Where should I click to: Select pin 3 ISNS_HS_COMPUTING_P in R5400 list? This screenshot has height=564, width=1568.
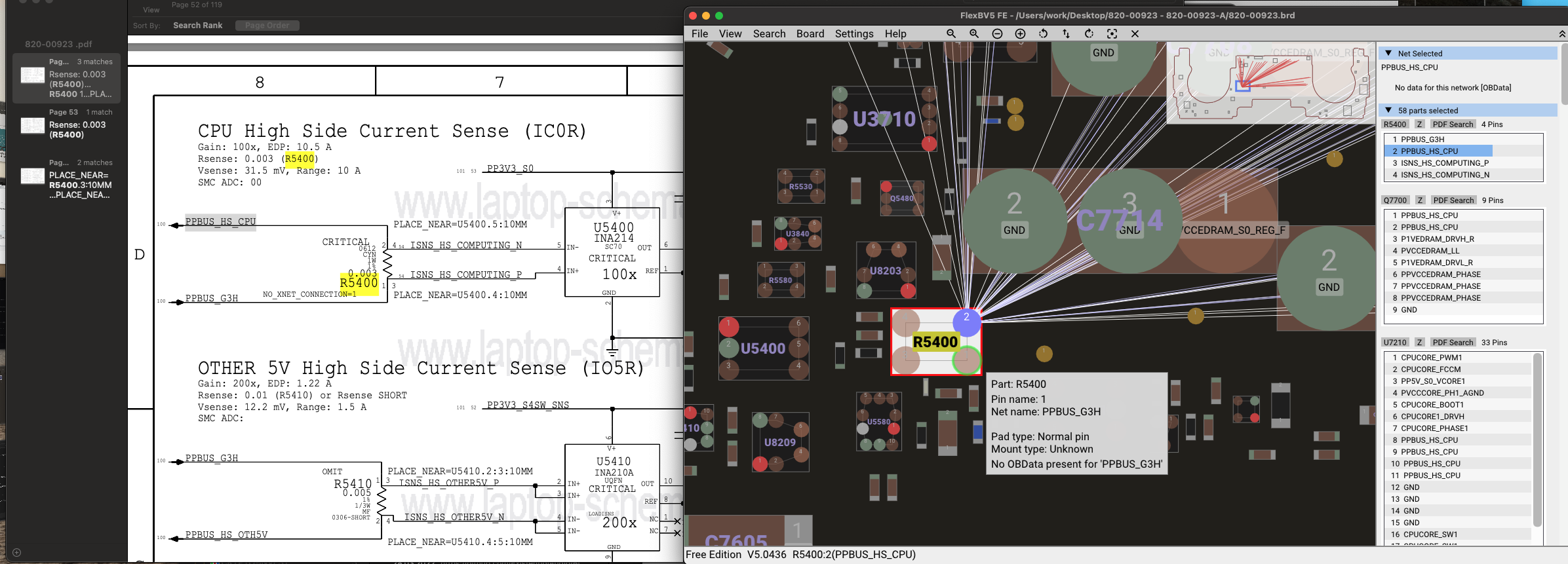click(x=1444, y=163)
